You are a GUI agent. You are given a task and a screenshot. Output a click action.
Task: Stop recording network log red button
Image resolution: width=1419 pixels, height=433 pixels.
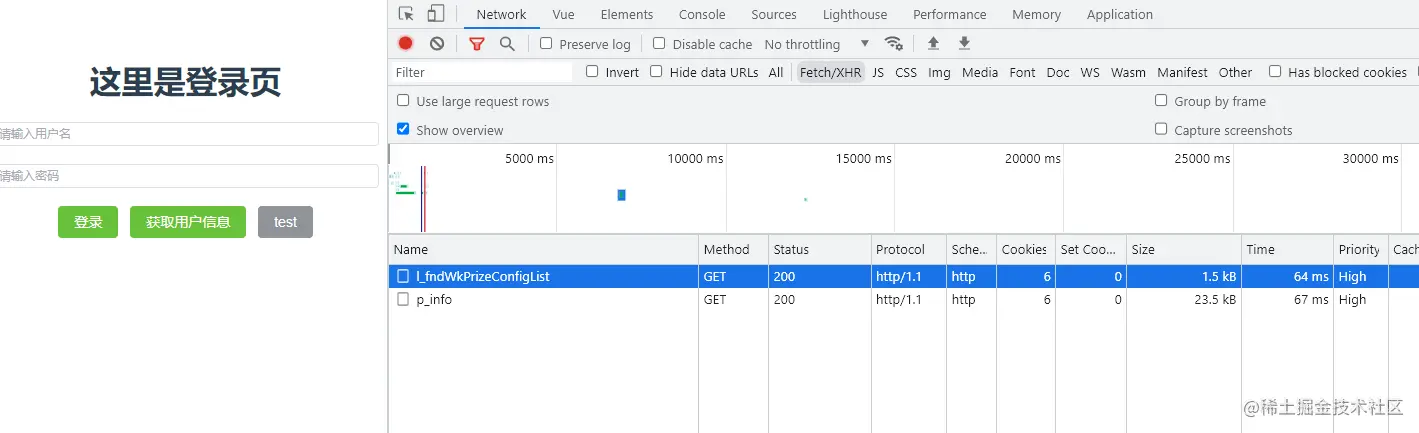[x=405, y=43]
